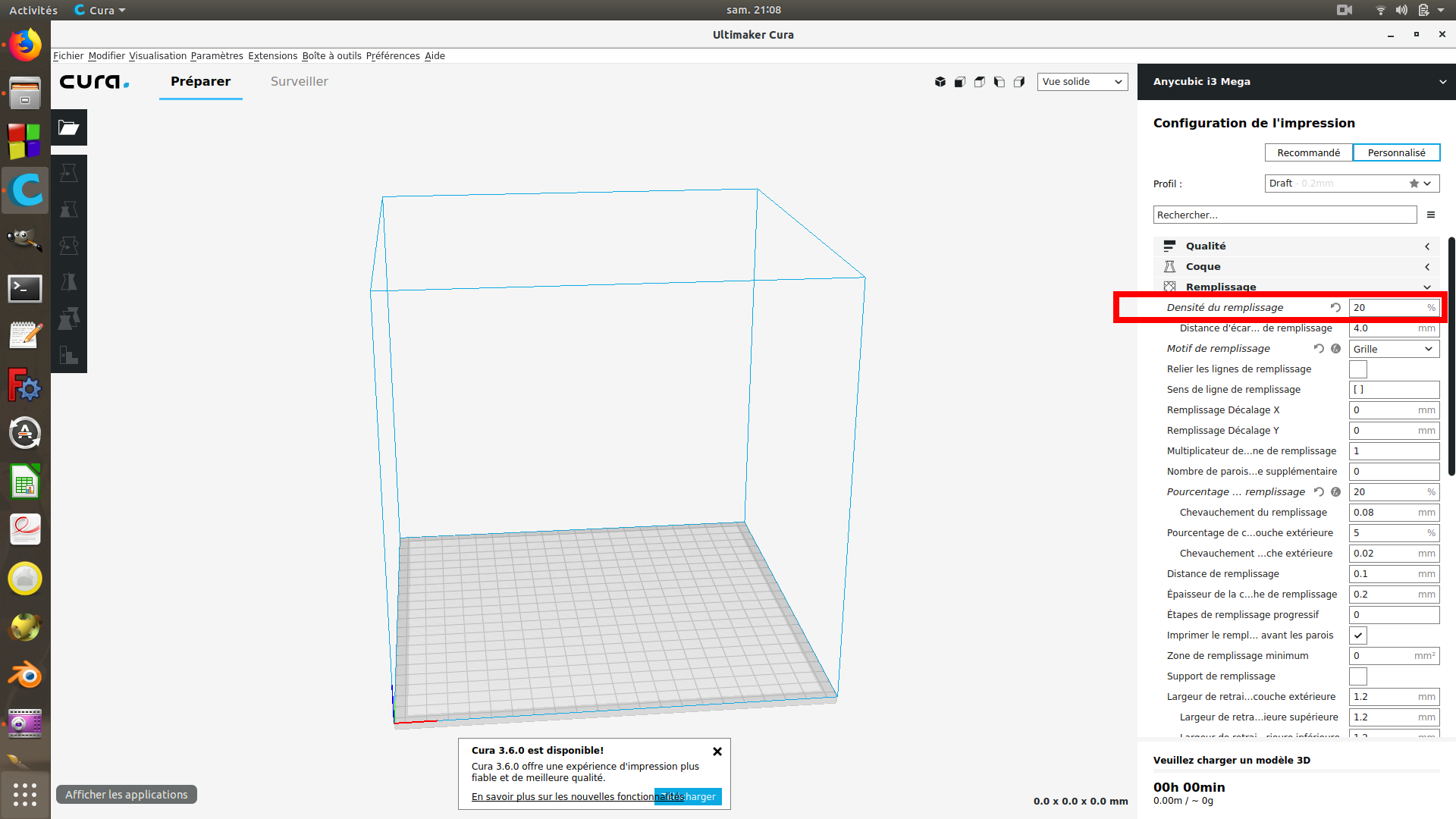Click the clock sam. 21:08
Screen dimensions: 1456x819
pyautogui.click(x=753, y=10)
